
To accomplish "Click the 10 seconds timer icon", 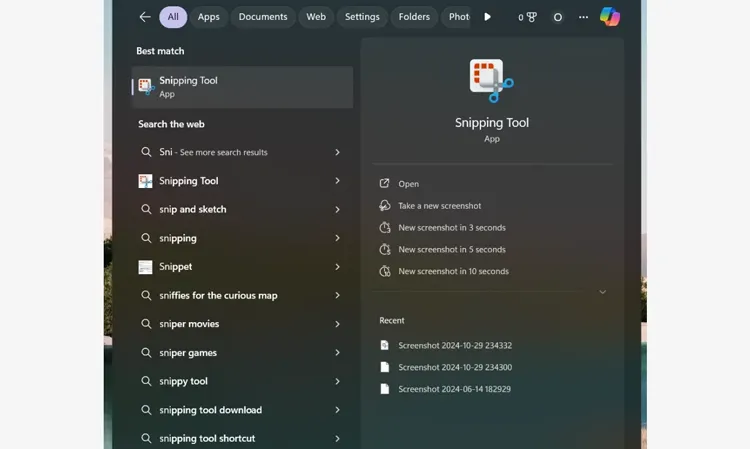I will coord(385,271).
